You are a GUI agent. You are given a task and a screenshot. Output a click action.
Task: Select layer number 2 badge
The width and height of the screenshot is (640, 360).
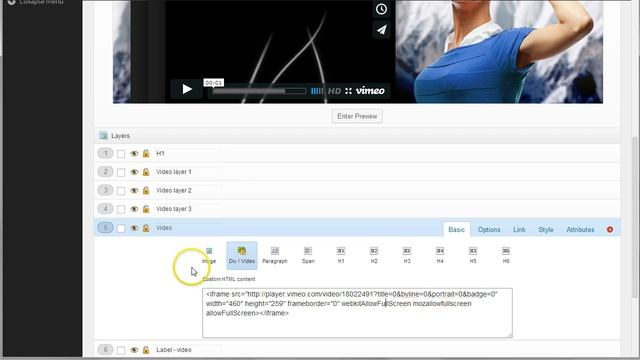point(105,172)
